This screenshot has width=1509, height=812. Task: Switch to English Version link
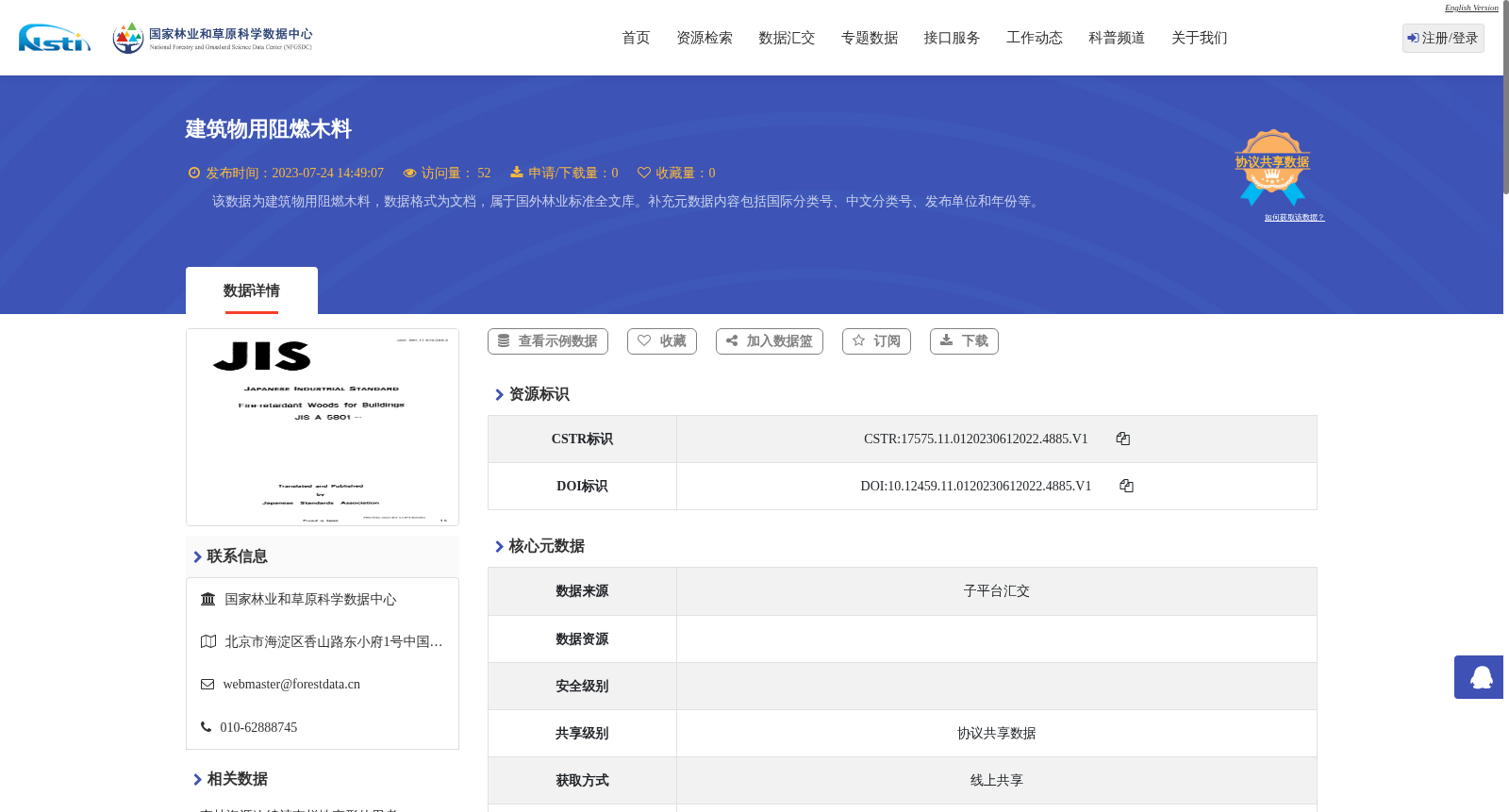1471,8
